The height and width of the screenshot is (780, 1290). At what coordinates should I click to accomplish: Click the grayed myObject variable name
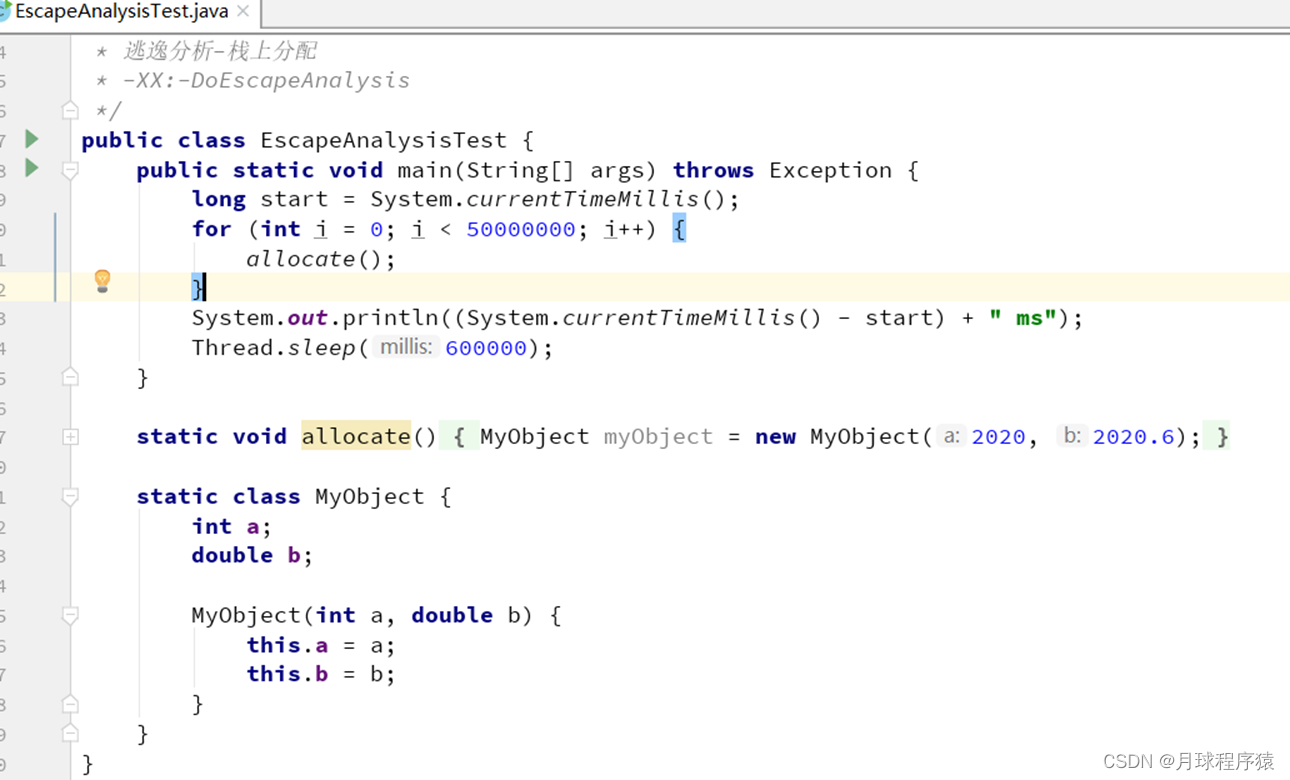658,436
